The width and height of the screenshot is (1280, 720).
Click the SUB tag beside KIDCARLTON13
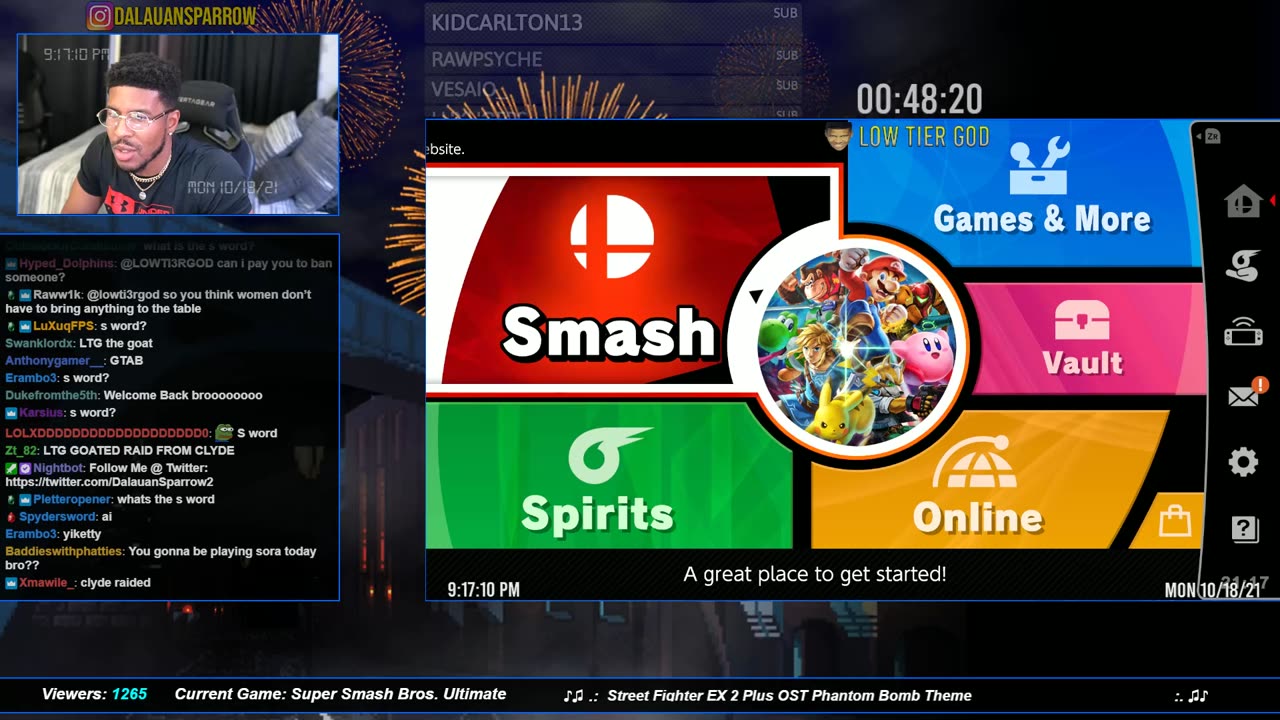(x=786, y=13)
